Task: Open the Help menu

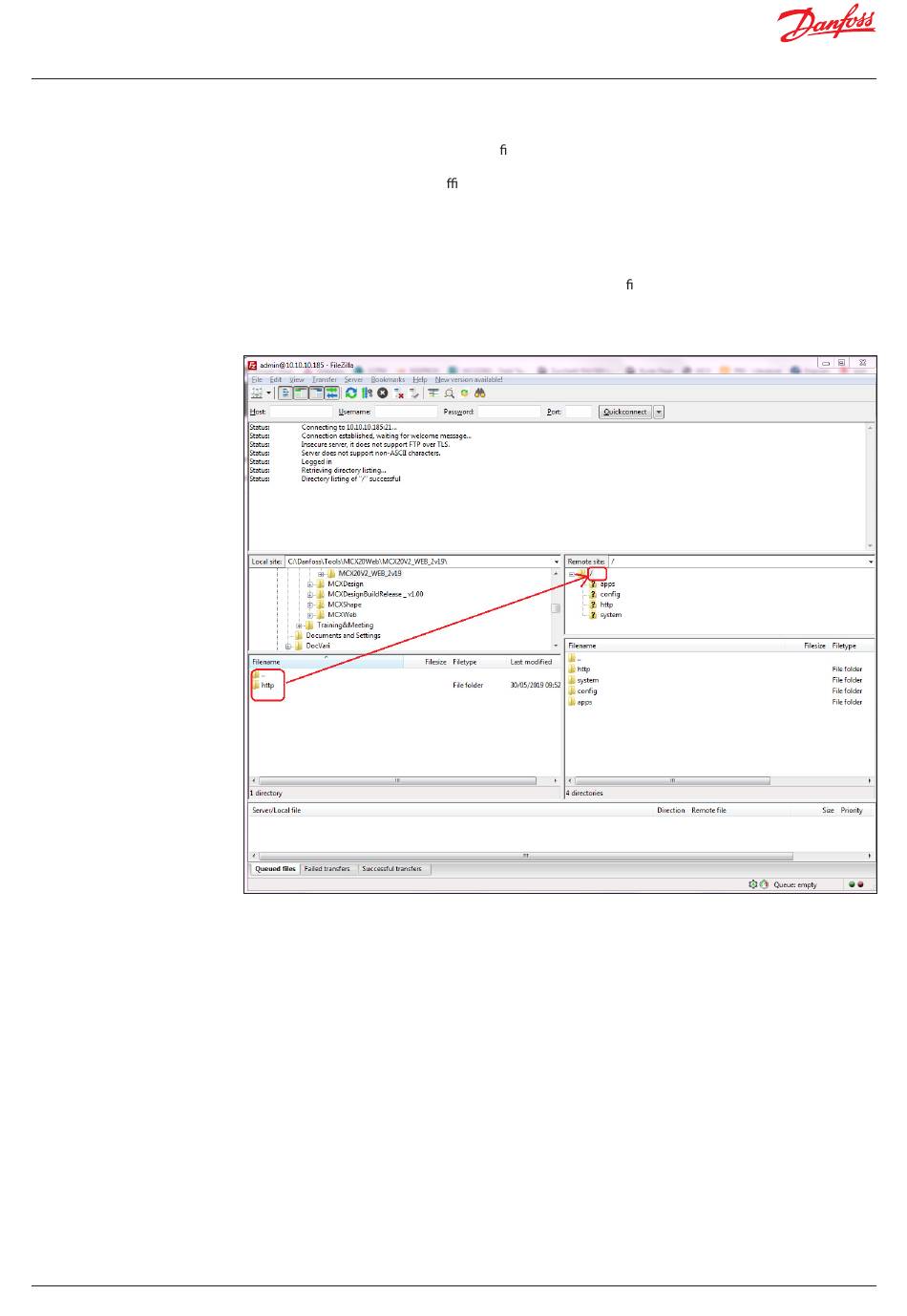Action: (420, 379)
